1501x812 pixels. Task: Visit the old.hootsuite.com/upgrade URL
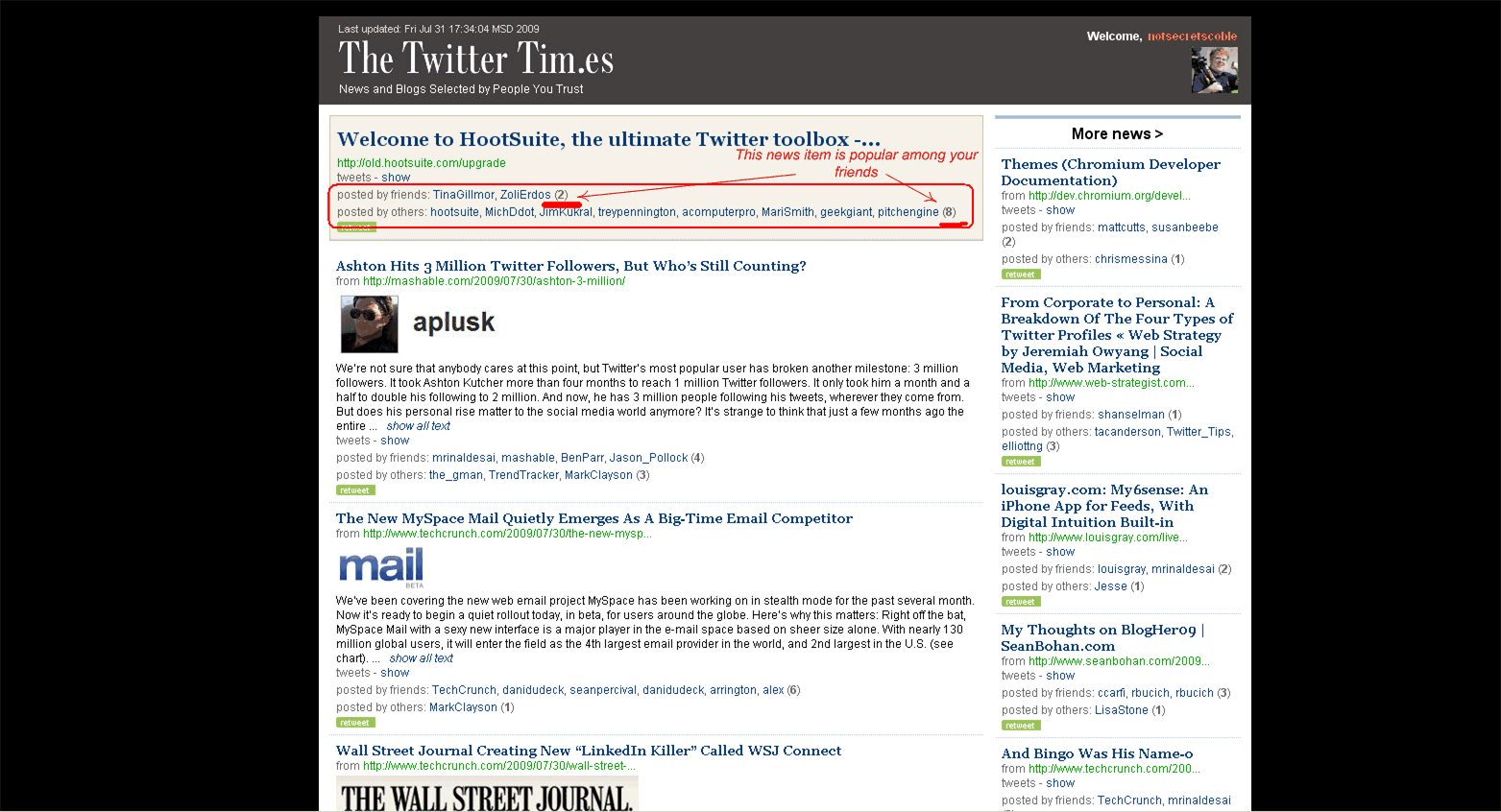coord(421,163)
